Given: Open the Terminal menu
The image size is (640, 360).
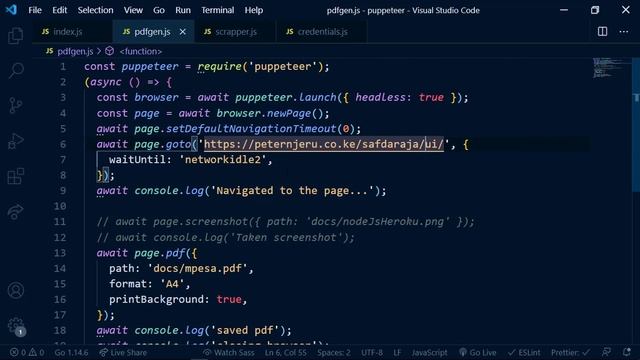Looking at the screenshot, I should click(218, 10).
